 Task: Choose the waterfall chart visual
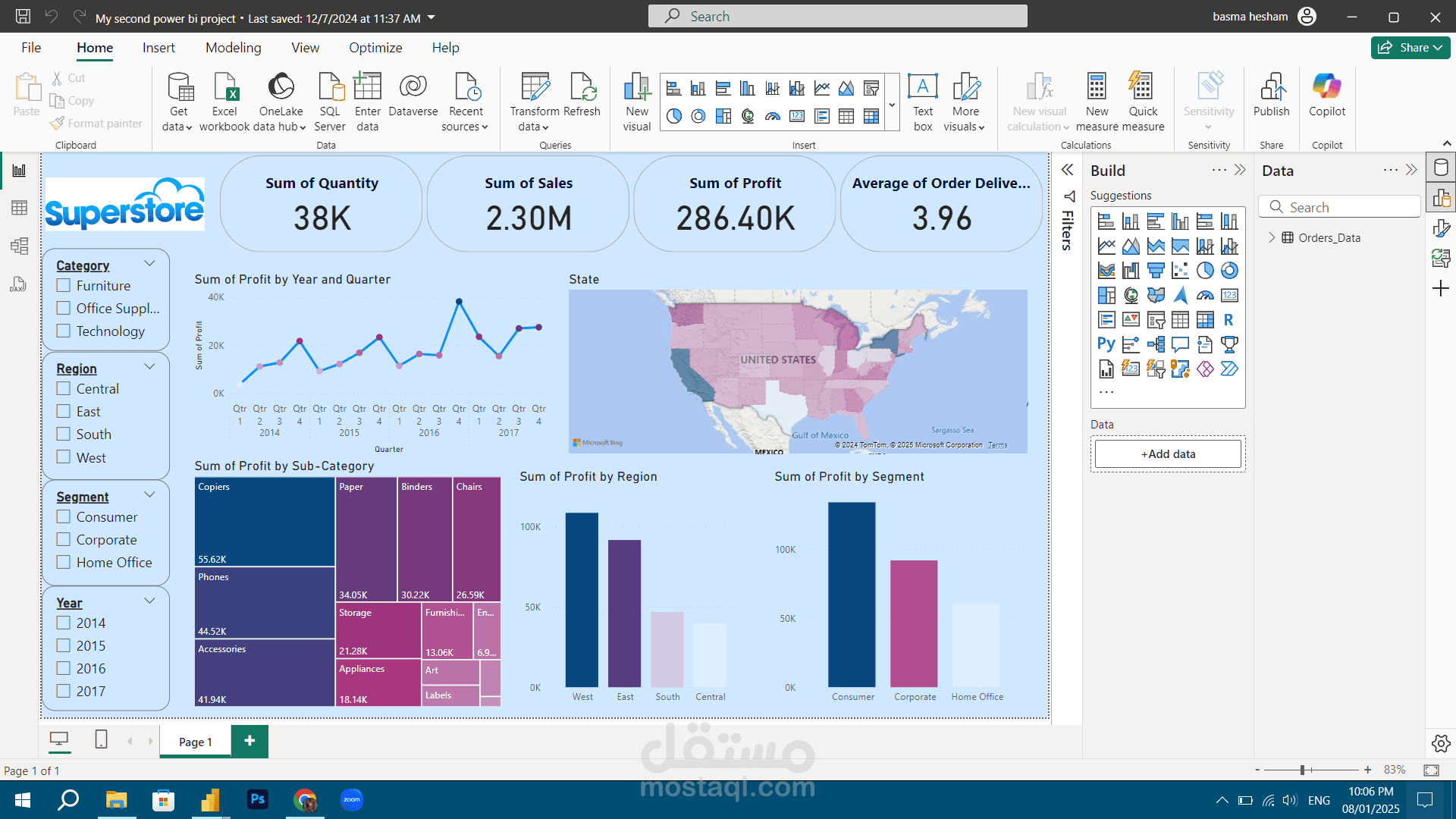(1131, 270)
